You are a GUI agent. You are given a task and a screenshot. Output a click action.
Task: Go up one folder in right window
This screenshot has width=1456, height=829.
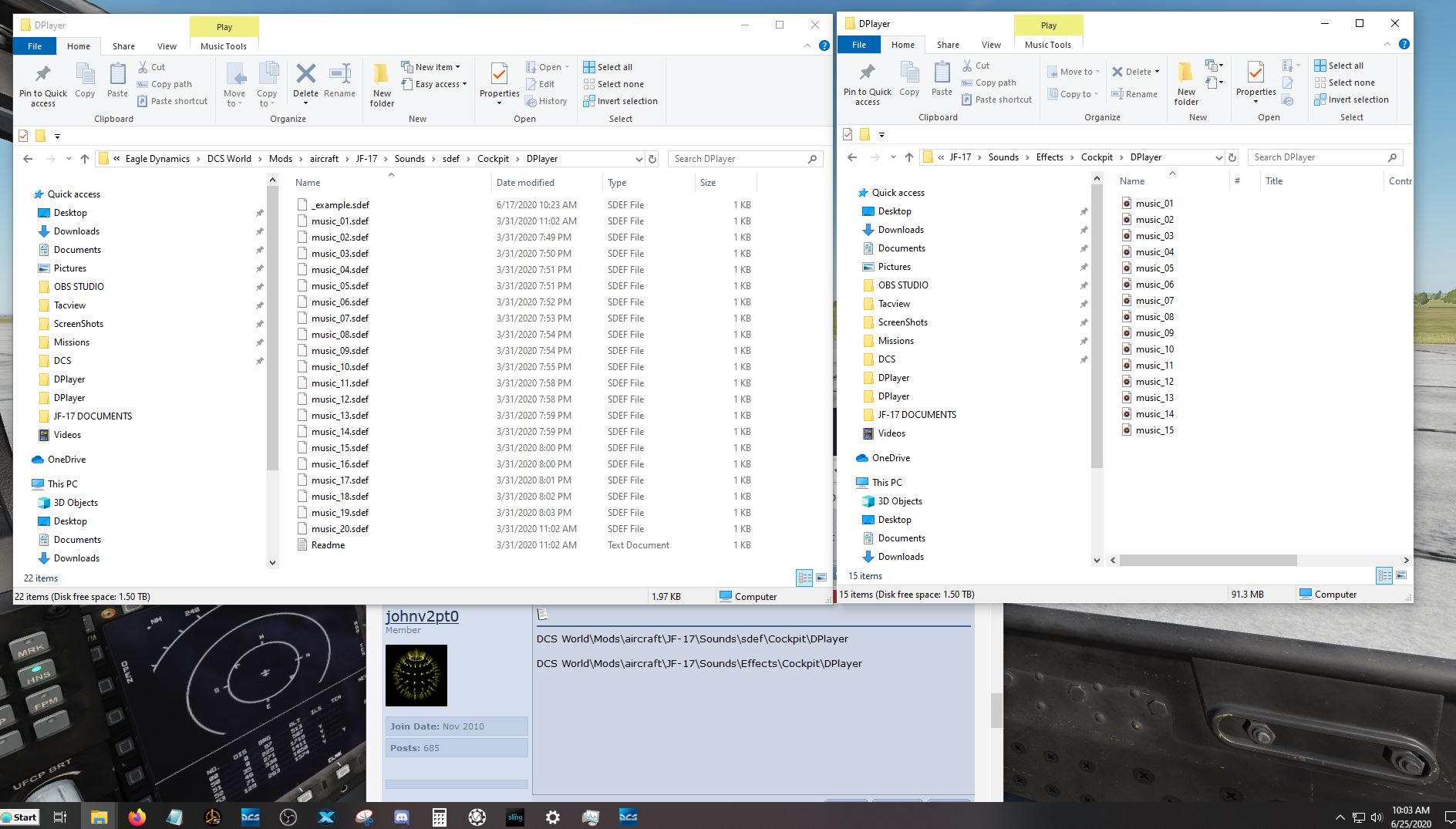click(x=909, y=157)
